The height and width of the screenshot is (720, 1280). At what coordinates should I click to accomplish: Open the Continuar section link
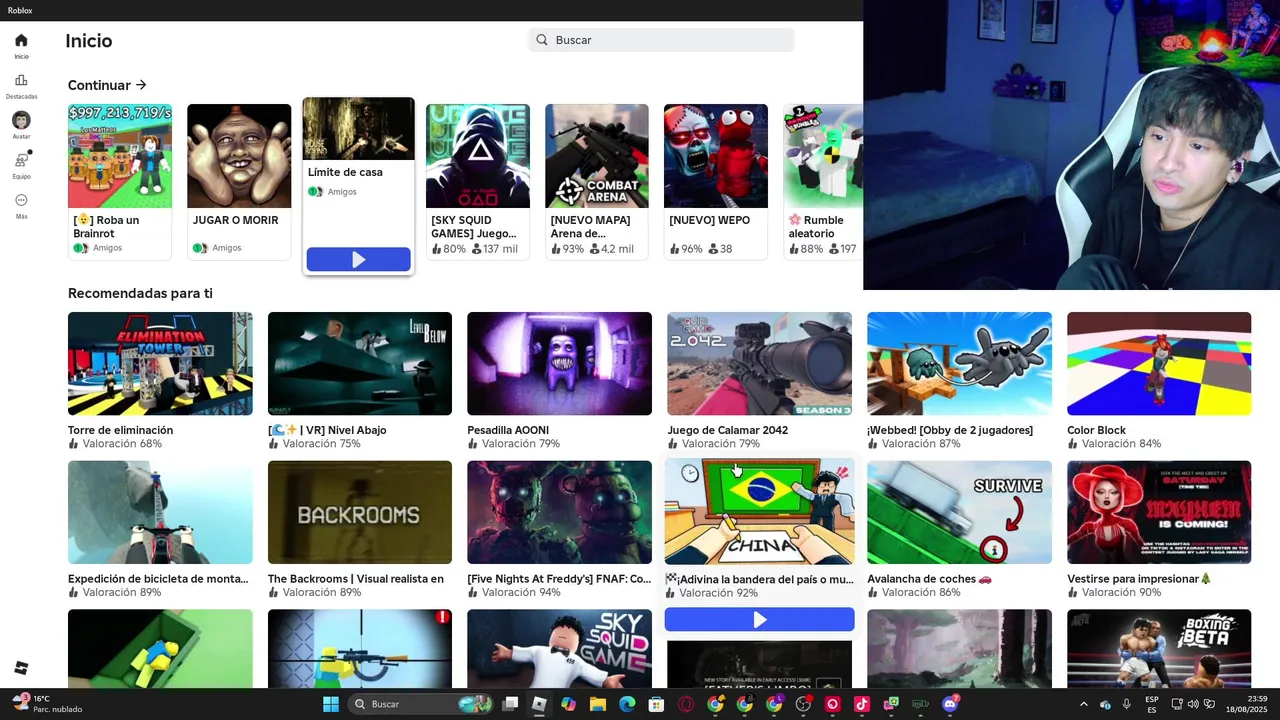107,85
